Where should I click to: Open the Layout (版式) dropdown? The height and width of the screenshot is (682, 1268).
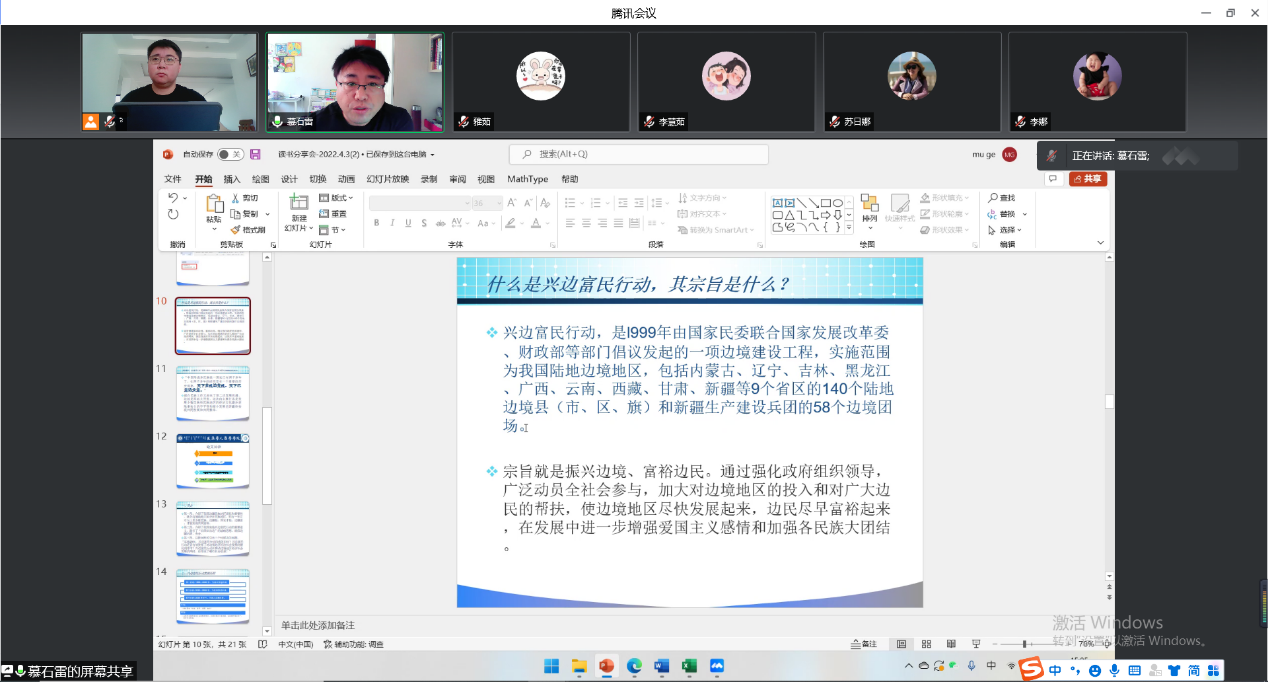336,198
